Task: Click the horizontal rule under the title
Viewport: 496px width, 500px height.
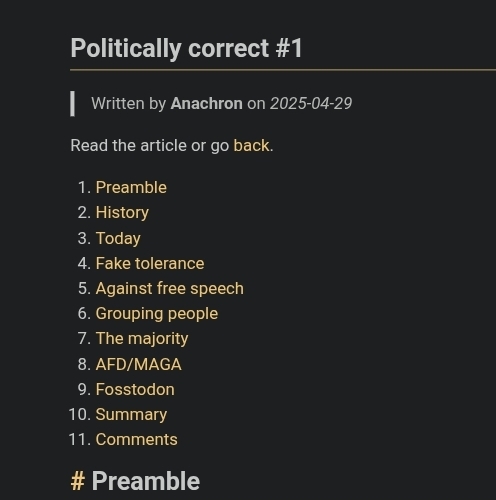Action: pyautogui.click(x=283, y=70)
